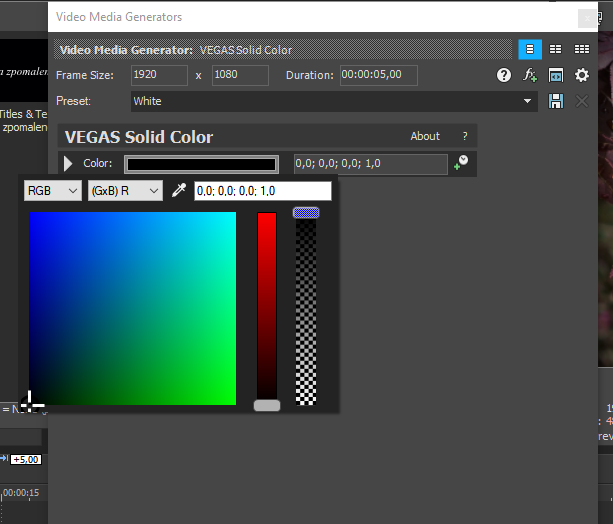Screen dimensions: 613x524
Task: Click the red slider gray handle
Action: click(x=267, y=406)
